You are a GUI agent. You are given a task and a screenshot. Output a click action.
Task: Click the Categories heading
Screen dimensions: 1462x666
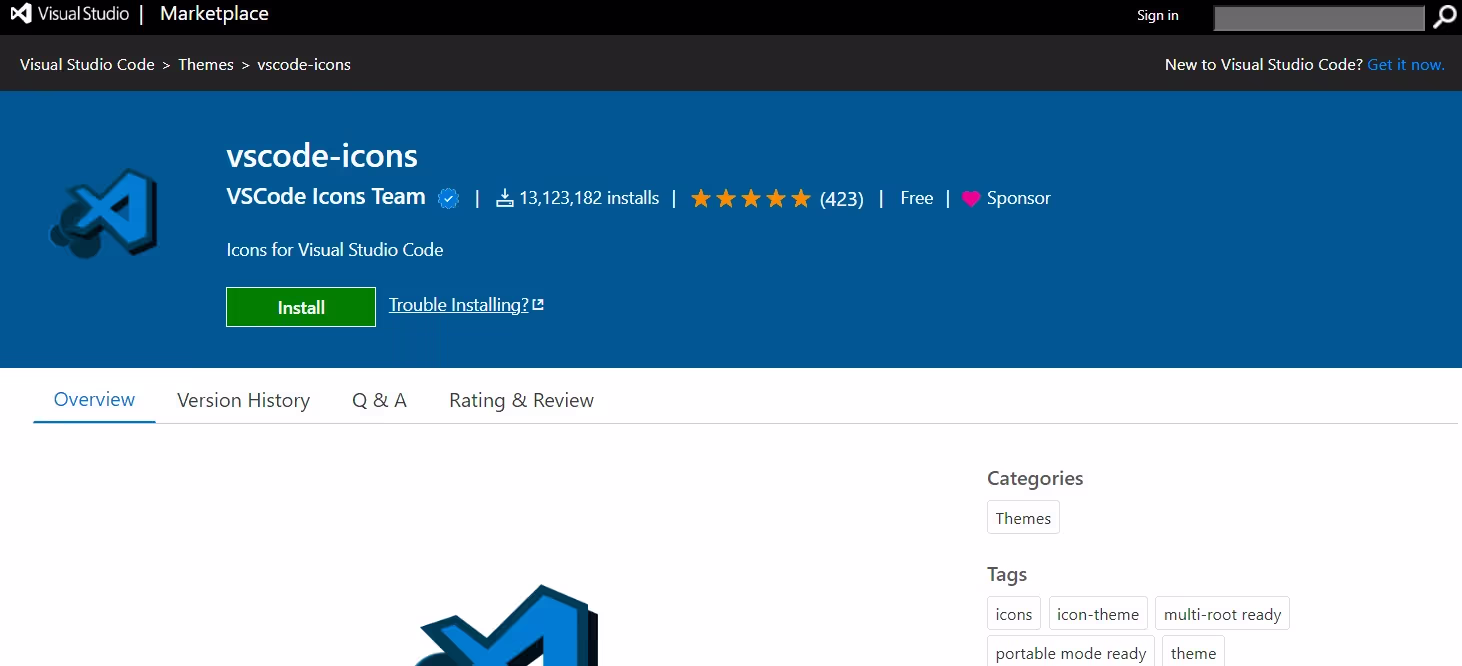tap(1035, 478)
